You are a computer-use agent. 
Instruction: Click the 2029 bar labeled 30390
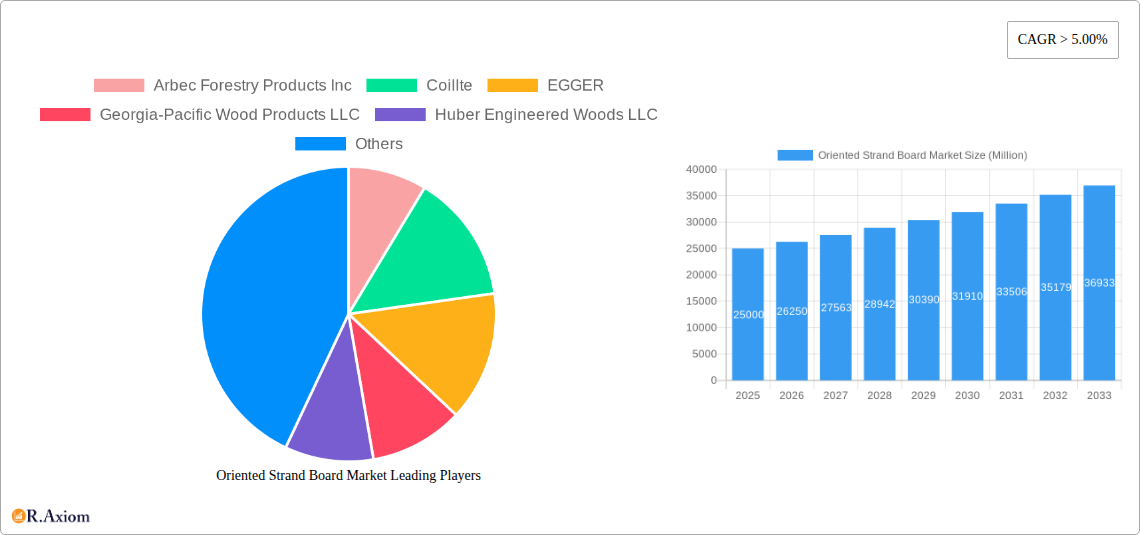[x=923, y=300]
